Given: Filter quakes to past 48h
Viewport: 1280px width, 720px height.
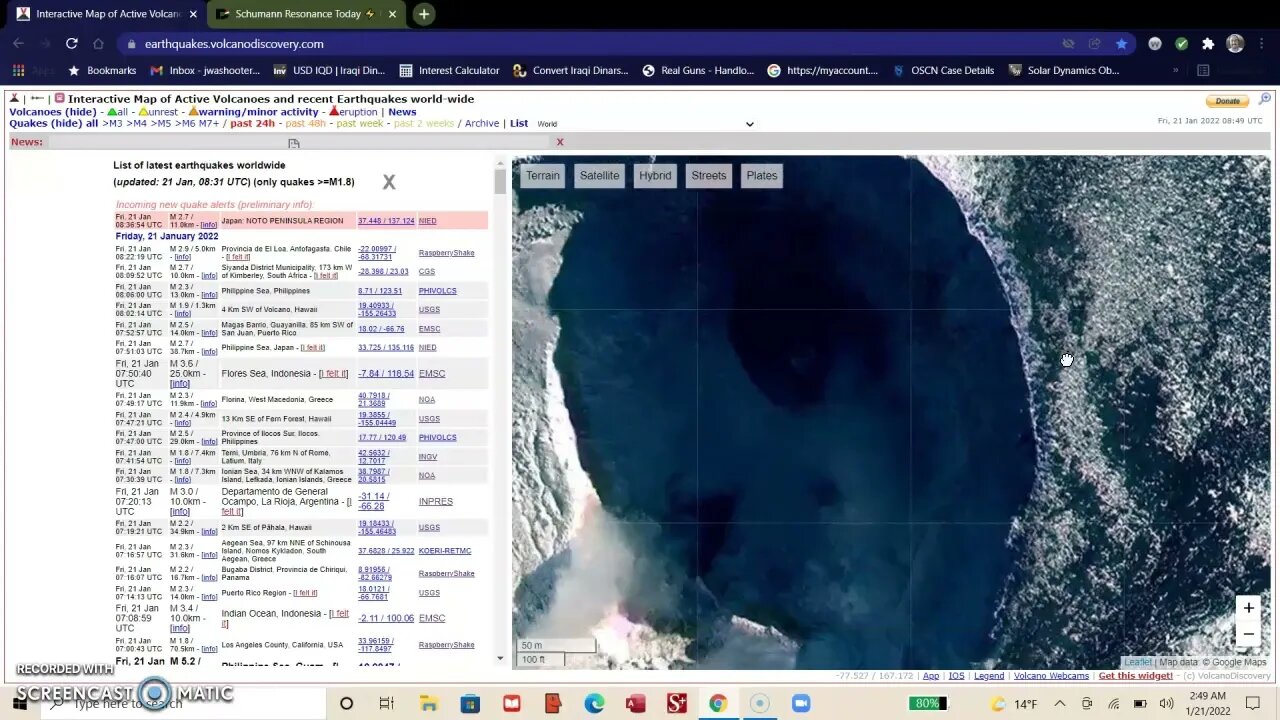Looking at the screenshot, I should [305, 124].
